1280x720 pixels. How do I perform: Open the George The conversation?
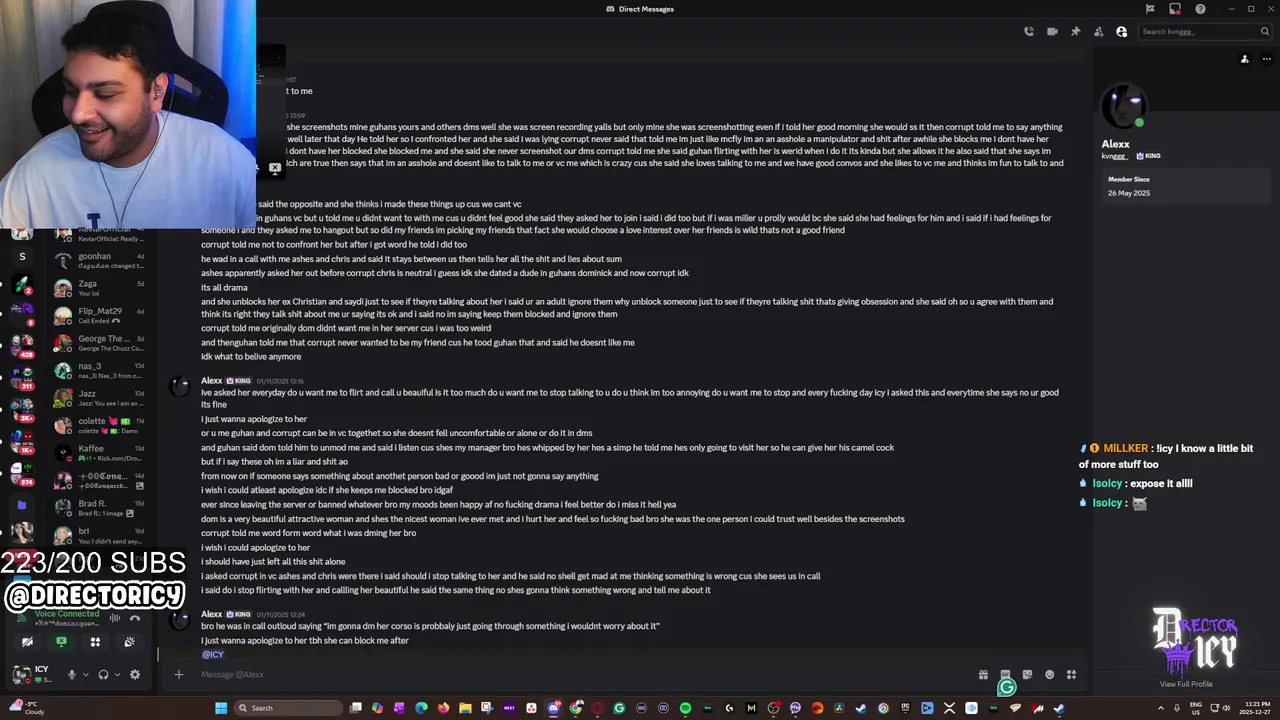pyautogui.click(x=100, y=343)
